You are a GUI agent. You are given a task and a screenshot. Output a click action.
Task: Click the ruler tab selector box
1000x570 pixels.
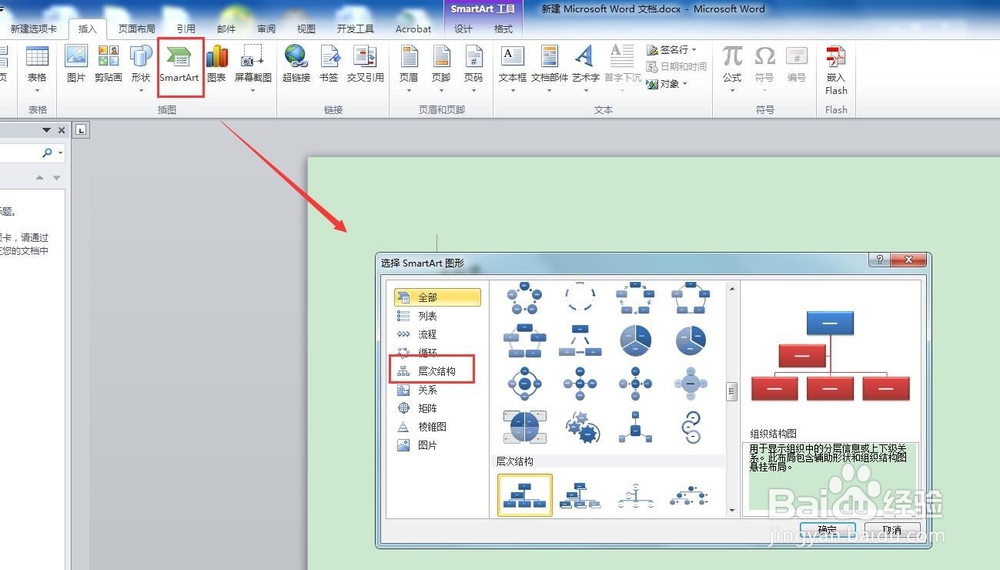click(x=80, y=130)
